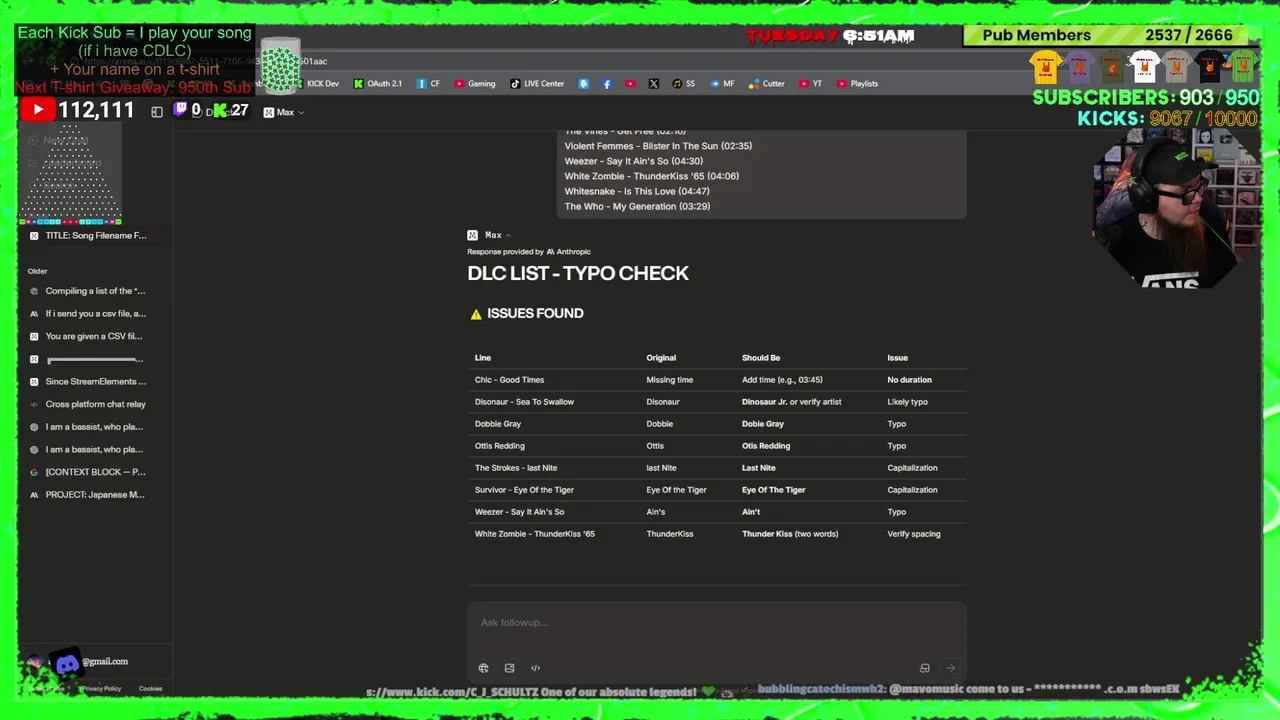The image size is (1280, 720).
Task: Click 'Eye Of The Tiger' corrected cell
Action: point(773,490)
